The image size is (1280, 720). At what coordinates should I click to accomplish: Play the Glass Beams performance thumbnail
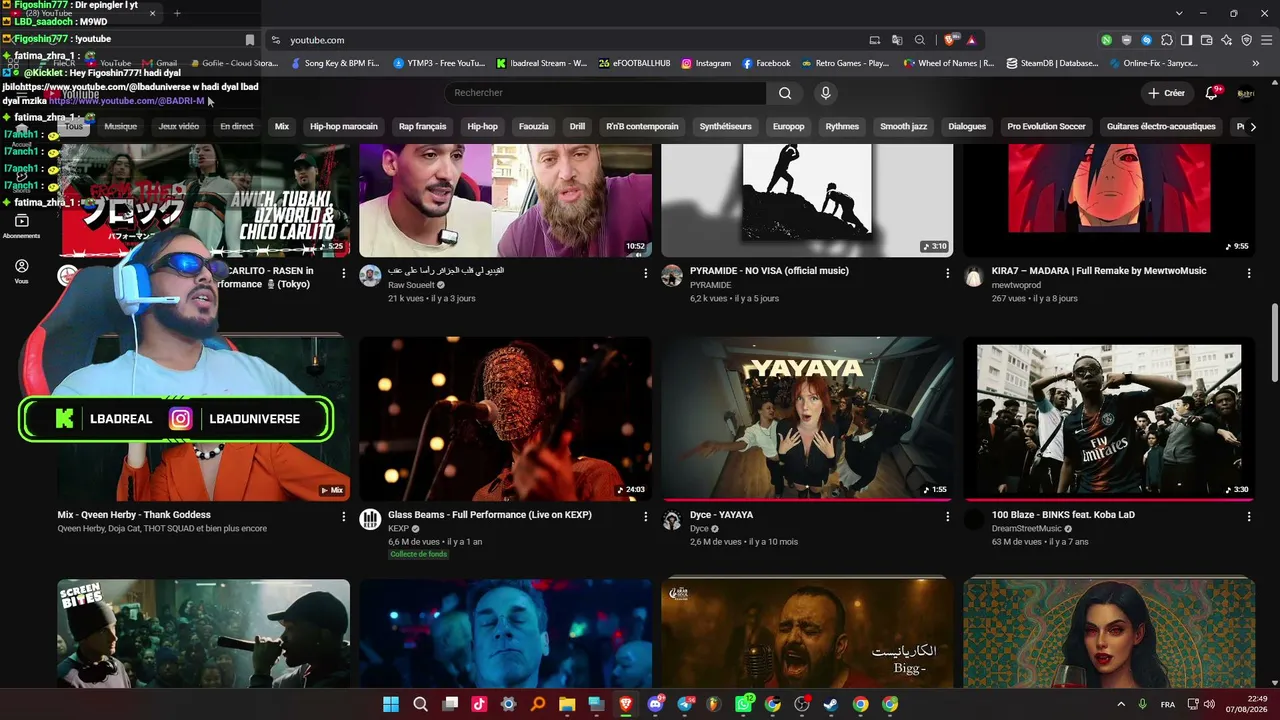pos(506,418)
